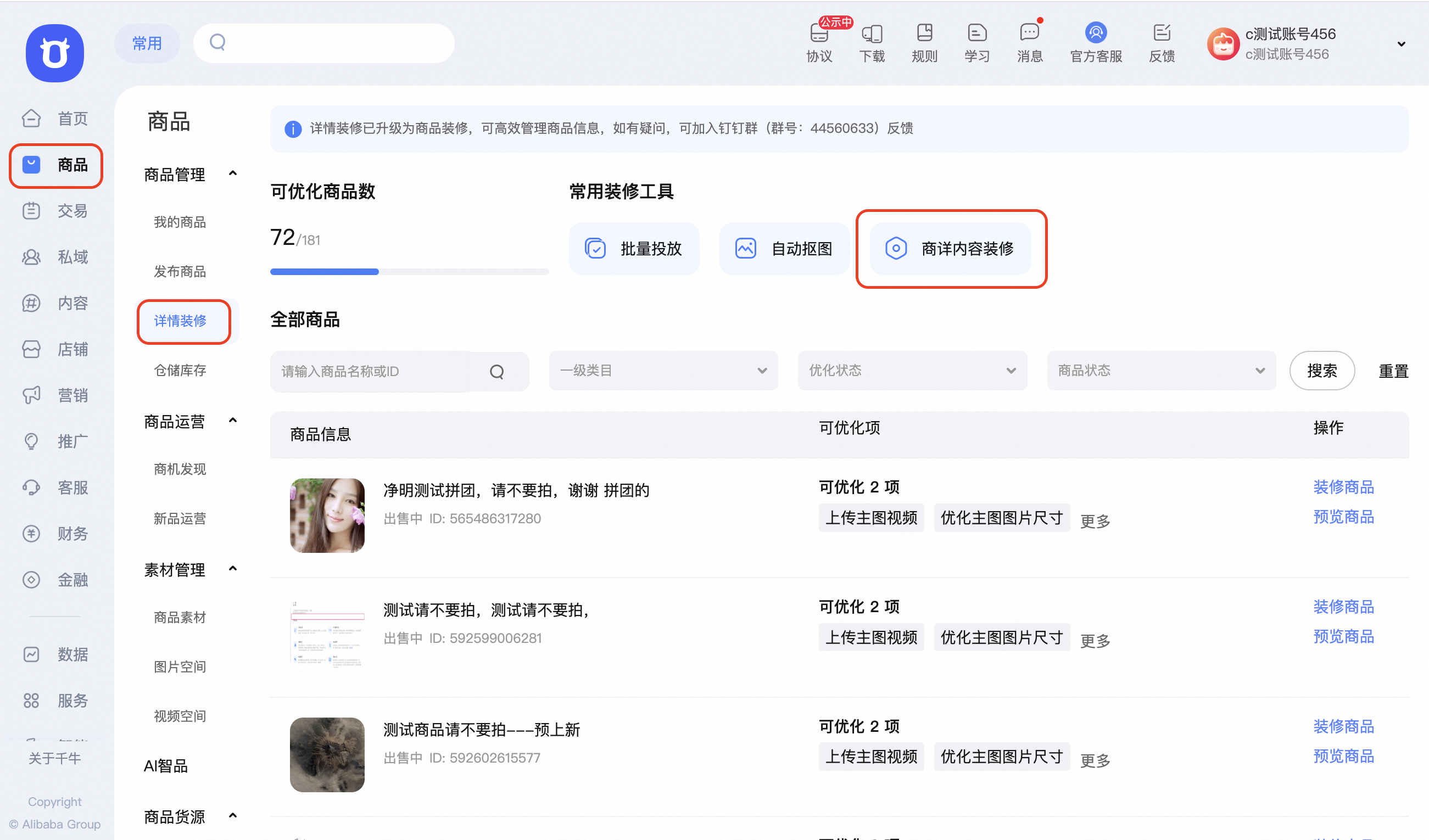Click the 常用 button
1429x840 pixels.
tap(147, 43)
